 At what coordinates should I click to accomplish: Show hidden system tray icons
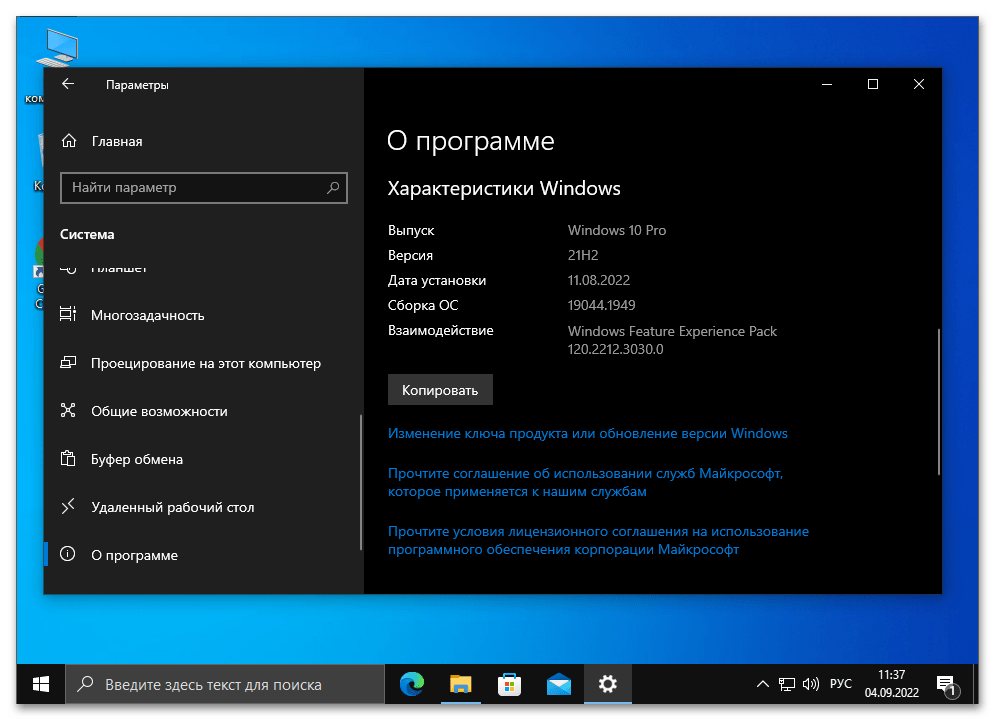point(763,685)
